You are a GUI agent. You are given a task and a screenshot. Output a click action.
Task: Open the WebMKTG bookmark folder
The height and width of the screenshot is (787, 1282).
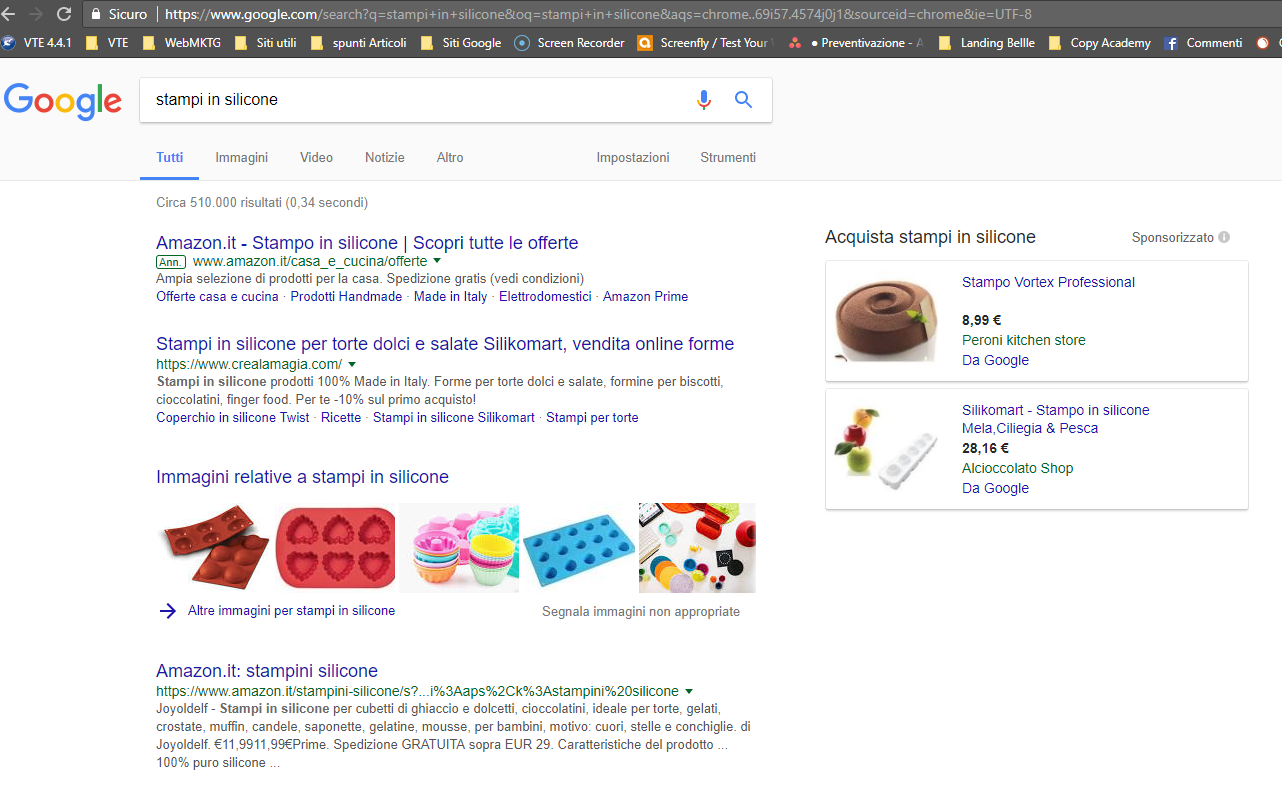pyautogui.click(x=181, y=43)
